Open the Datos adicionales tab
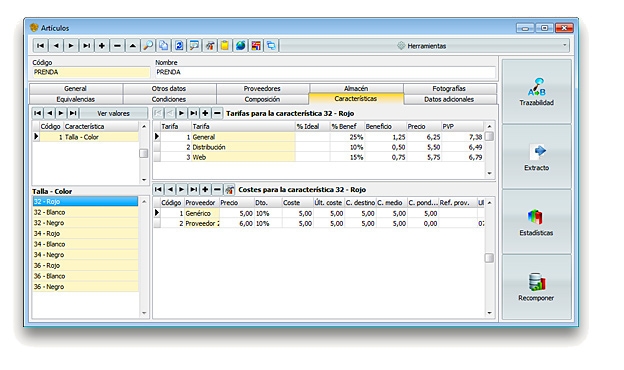The height and width of the screenshot is (370, 624). pyautogui.click(x=449, y=99)
